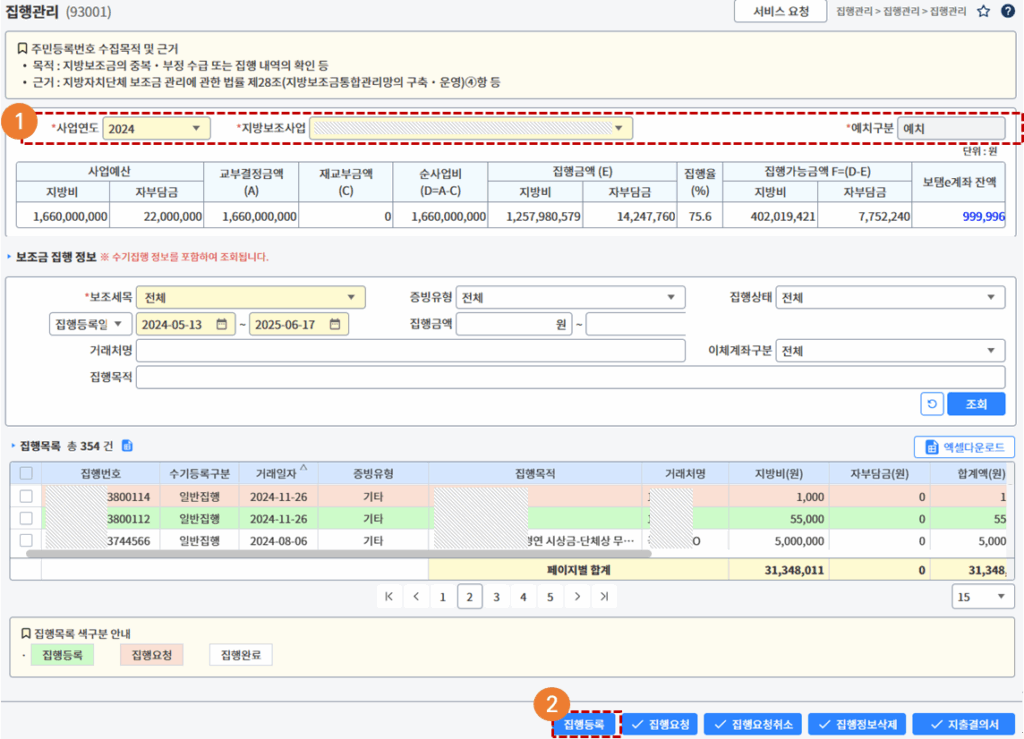
Task: Click the reset filters refresh icon
Action: coord(932,404)
